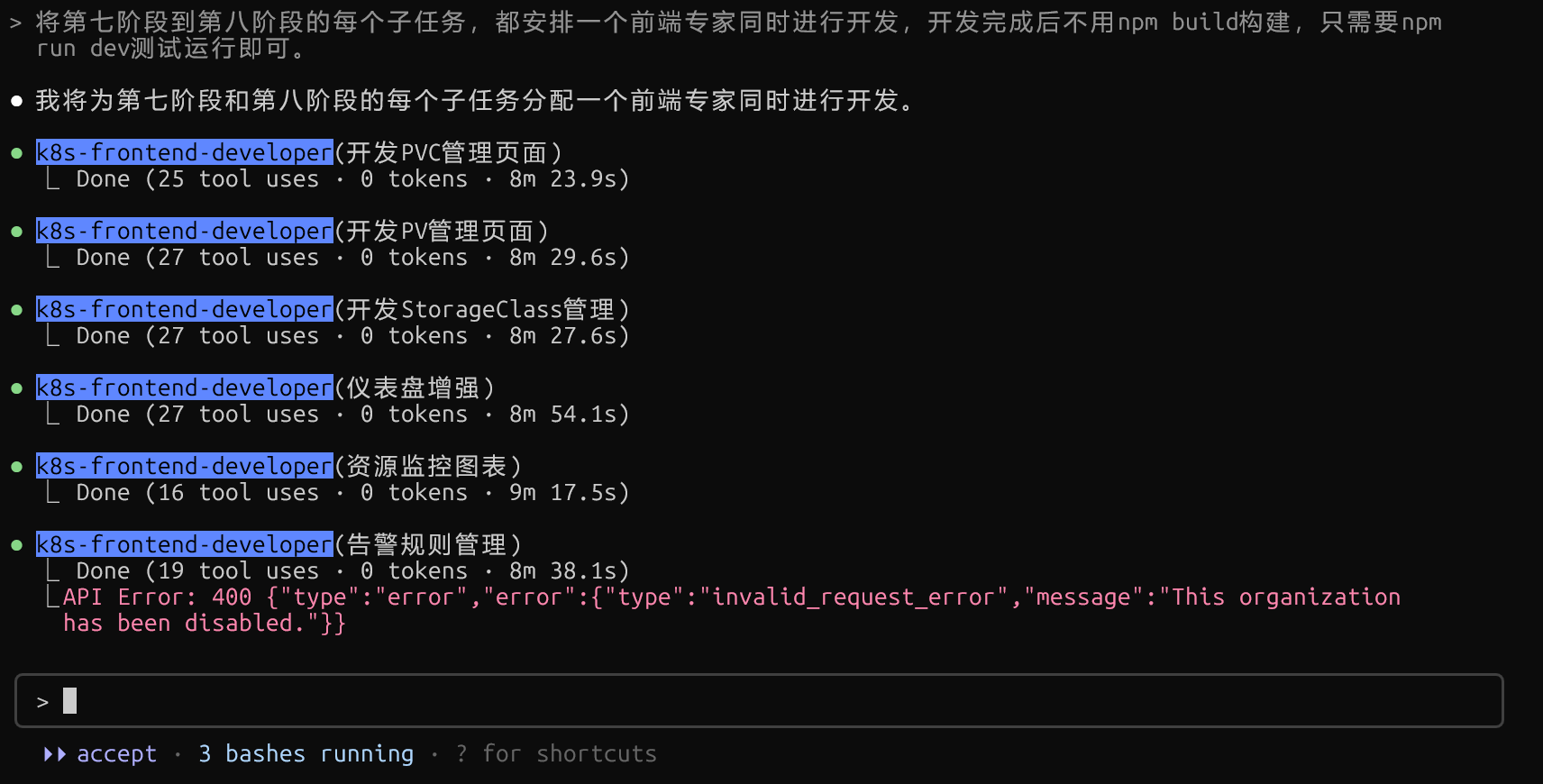Expand the Done 25 tool uses result

click(x=352, y=179)
